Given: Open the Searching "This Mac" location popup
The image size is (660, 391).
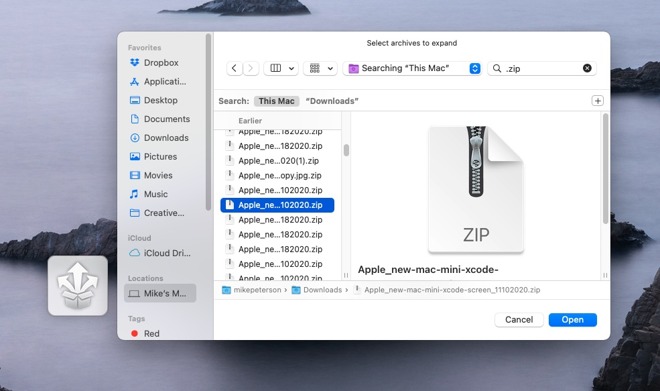Looking at the screenshot, I should tap(412, 68).
